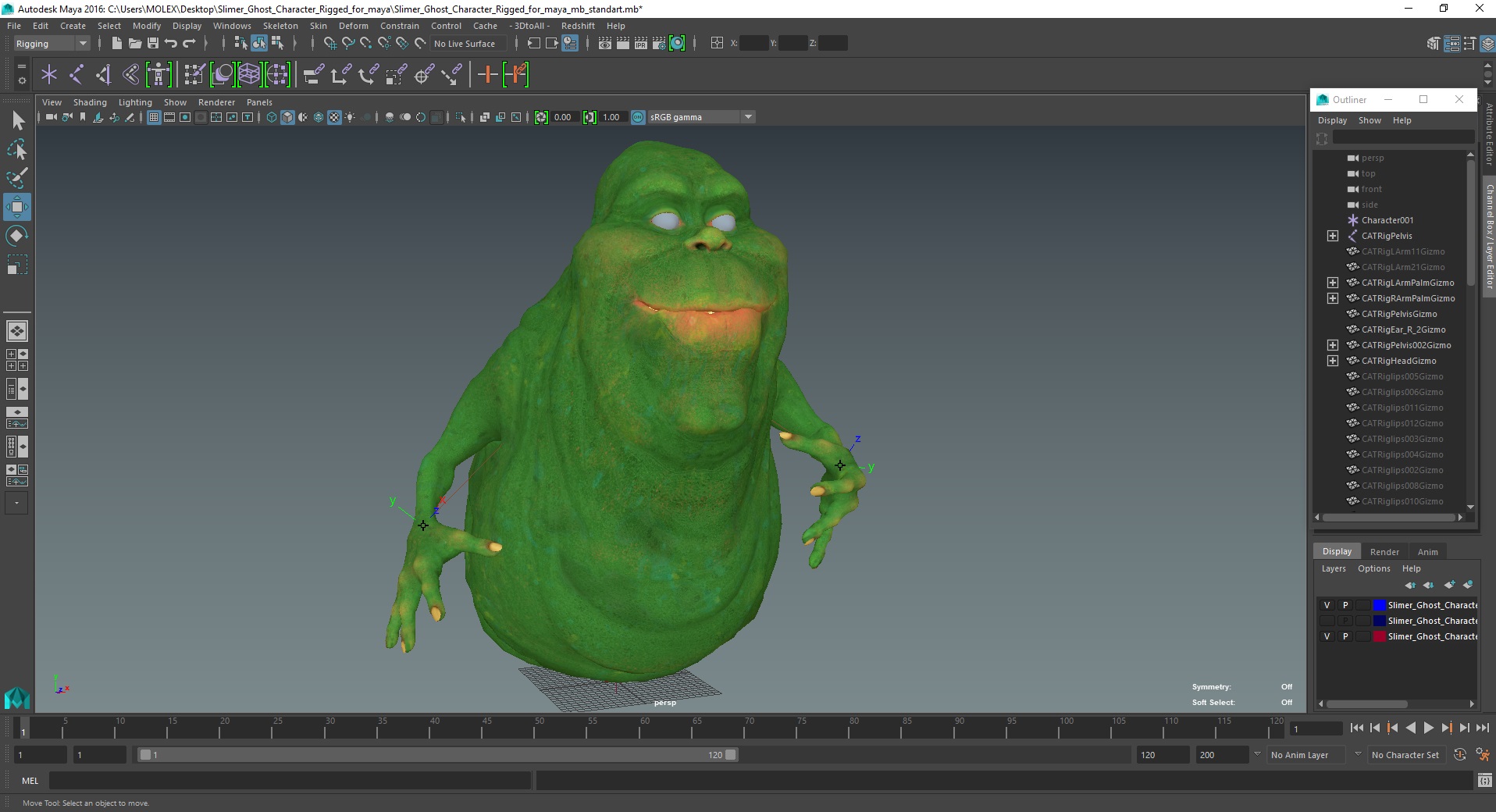Click the Play backwards button
Viewport: 1496px width, 812px height.
[x=1410, y=728]
